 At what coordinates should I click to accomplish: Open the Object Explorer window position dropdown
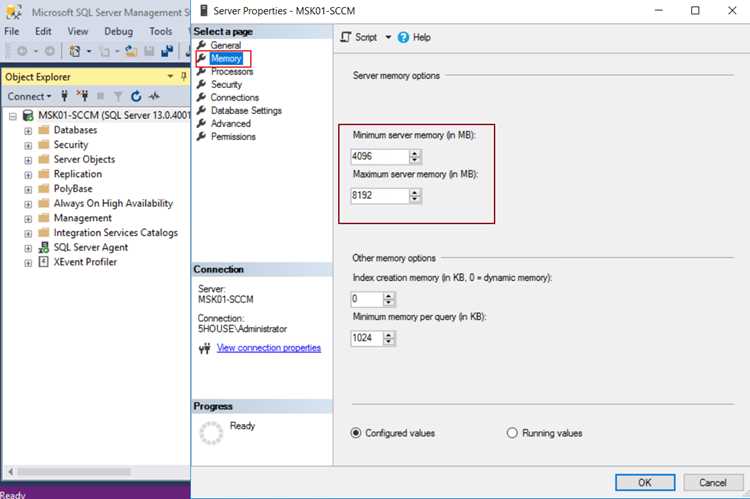[170, 77]
